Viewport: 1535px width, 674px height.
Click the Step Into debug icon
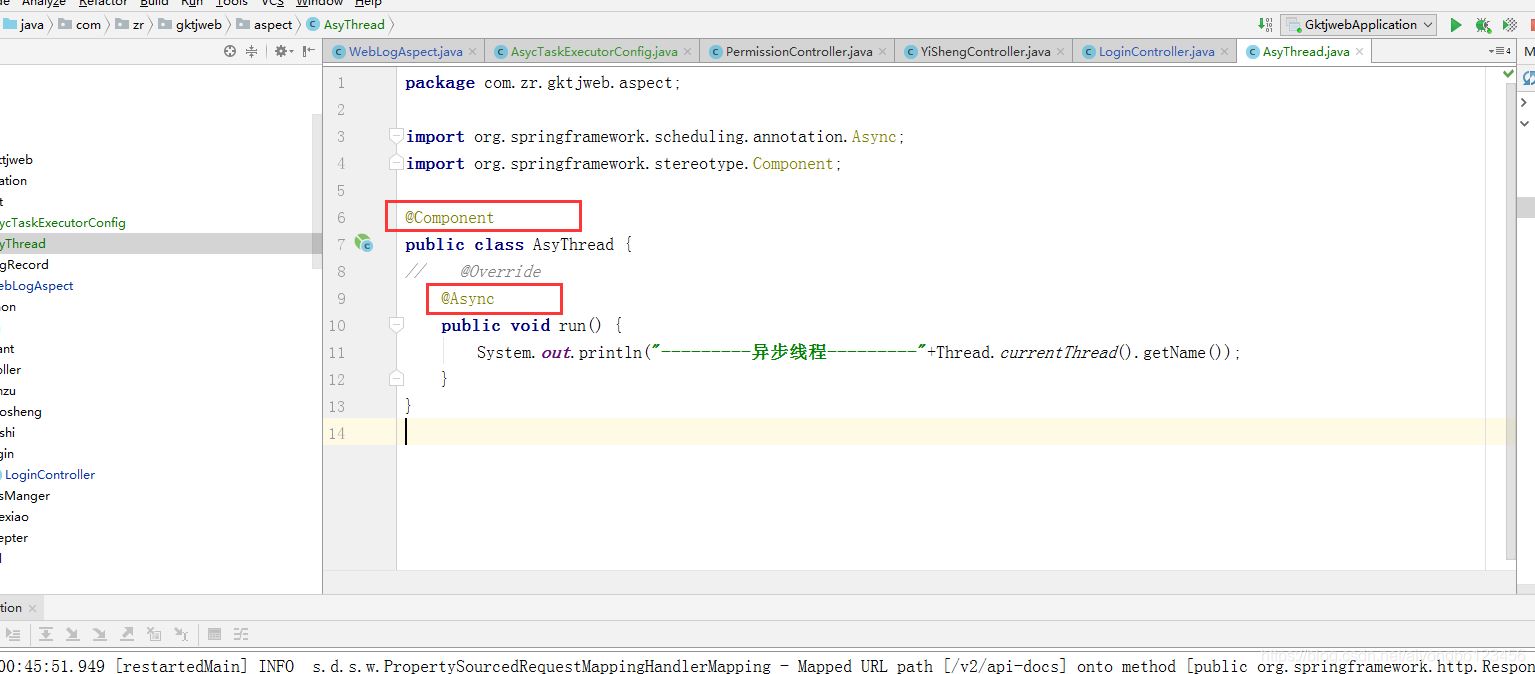(73, 634)
